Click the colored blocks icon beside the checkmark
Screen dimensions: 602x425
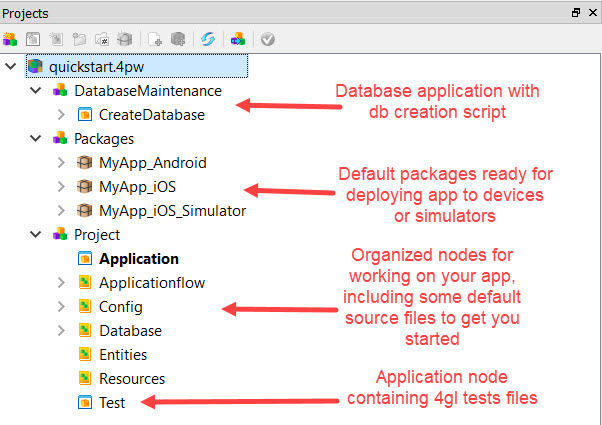coord(237,39)
